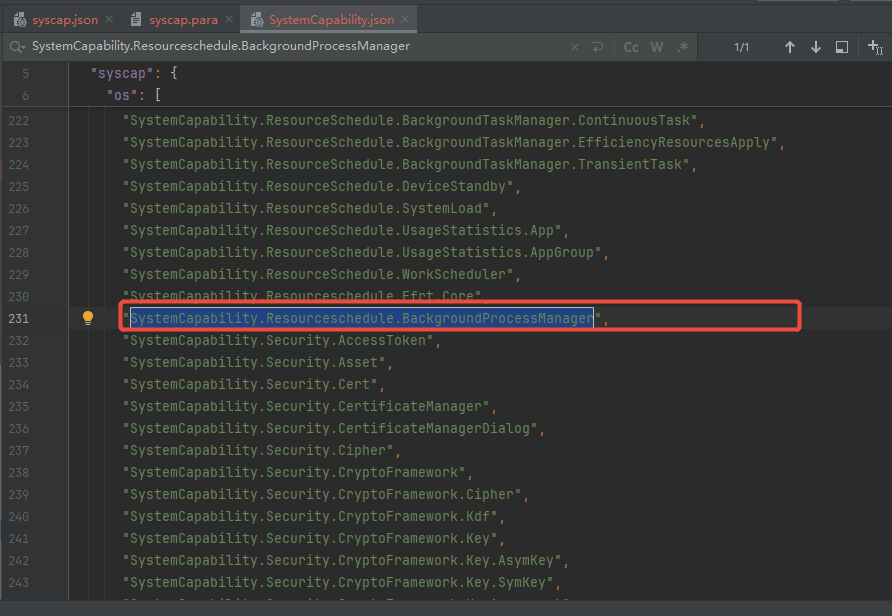Toggle Regex (.*) search option
892x616 pixels.
(x=683, y=47)
